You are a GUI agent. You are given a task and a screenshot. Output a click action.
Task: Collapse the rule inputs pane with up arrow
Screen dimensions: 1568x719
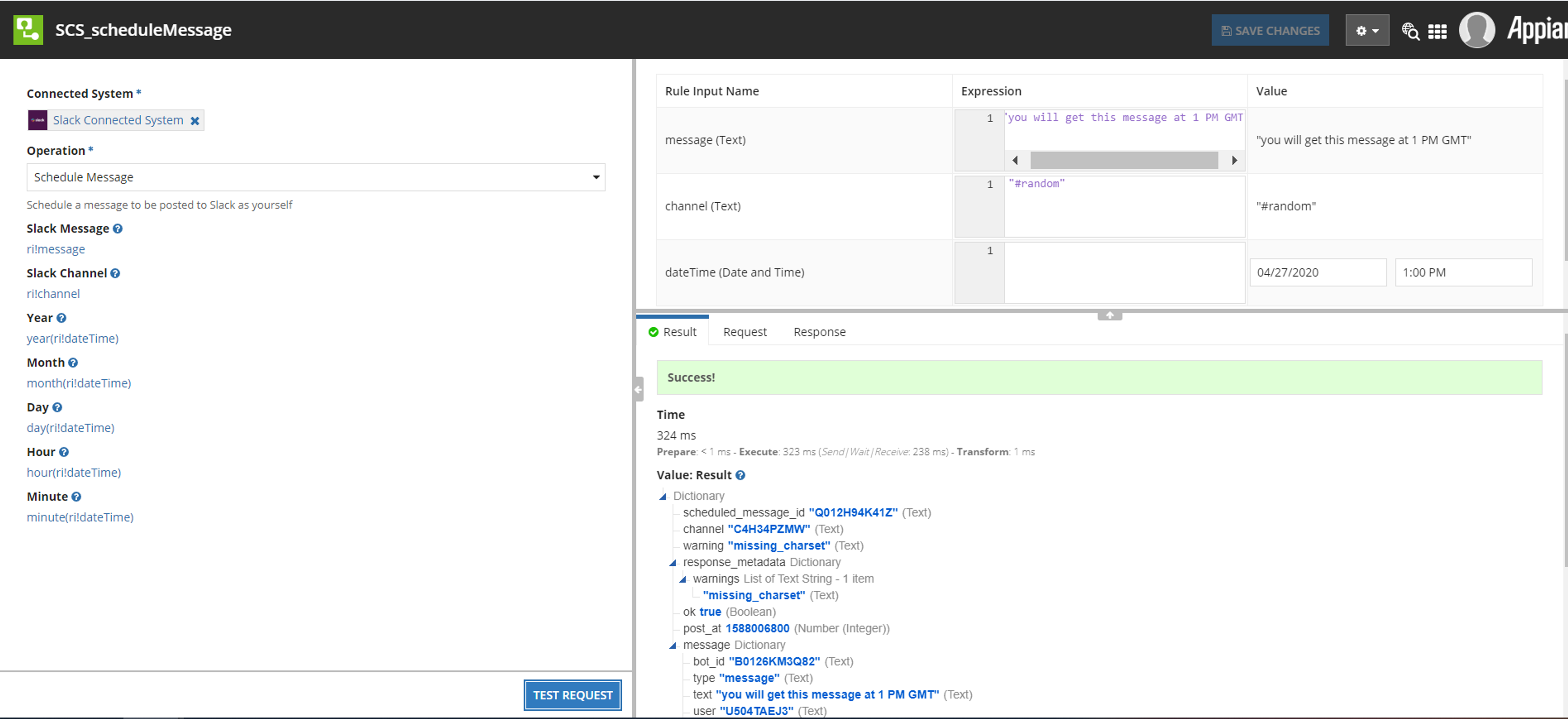[x=1110, y=315]
